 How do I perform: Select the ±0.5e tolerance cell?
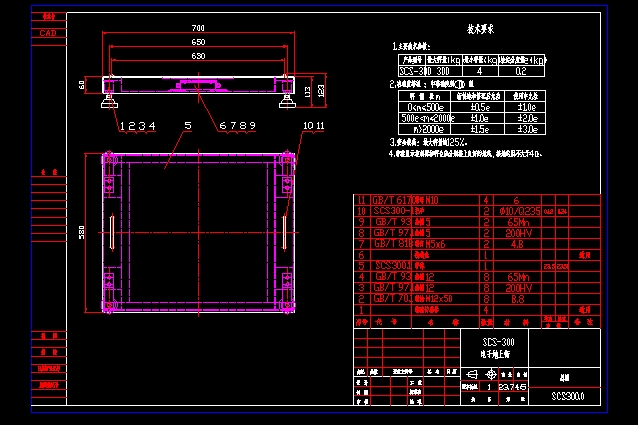479,107
